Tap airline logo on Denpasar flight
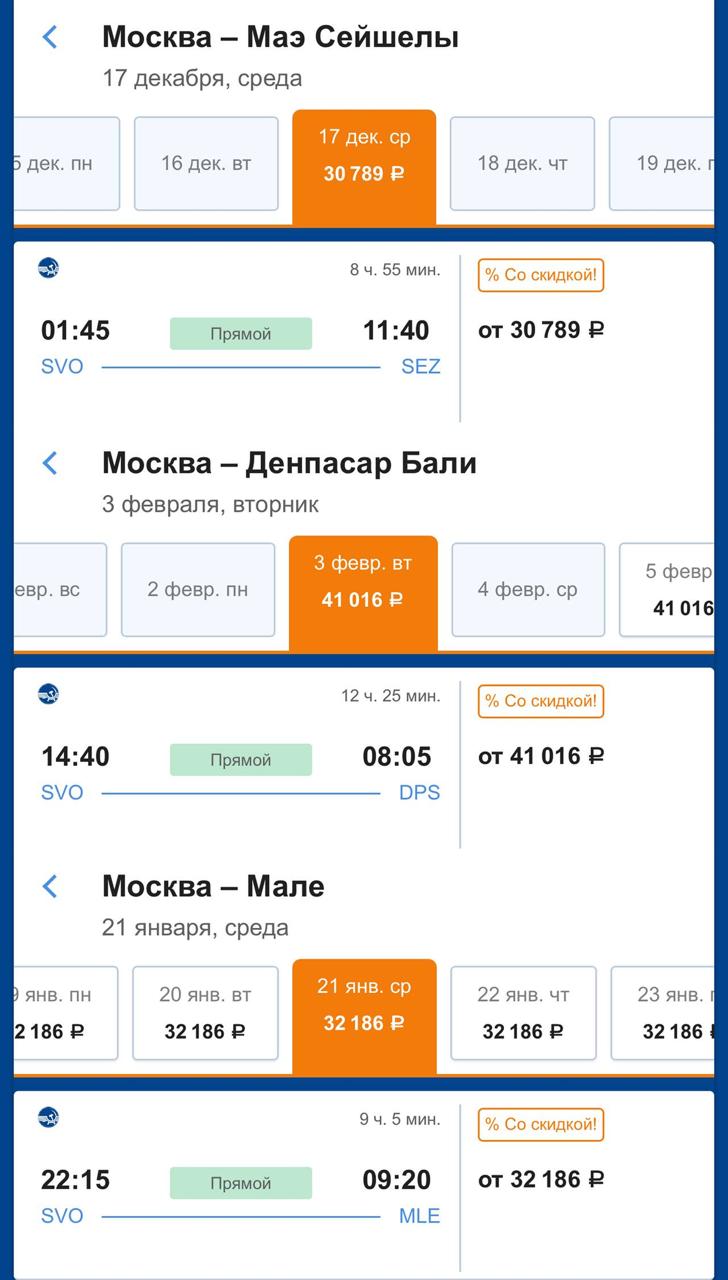Image resolution: width=728 pixels, height=1280 pixels. coord(49,694)
